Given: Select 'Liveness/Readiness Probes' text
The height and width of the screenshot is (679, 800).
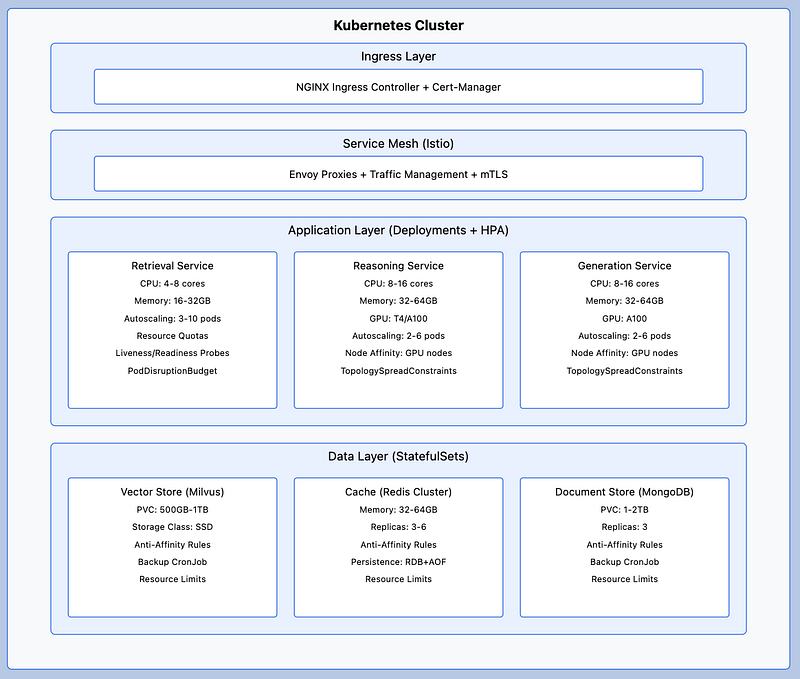Looking at the screenshot, I should [172, 353].
